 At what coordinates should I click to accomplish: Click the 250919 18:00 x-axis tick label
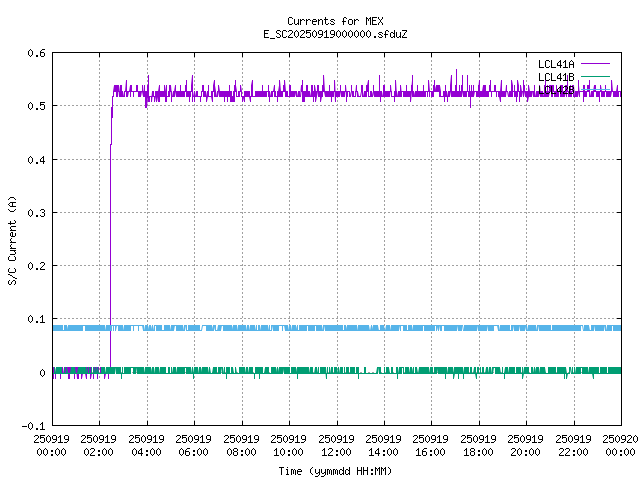click(x=478, y=443)
